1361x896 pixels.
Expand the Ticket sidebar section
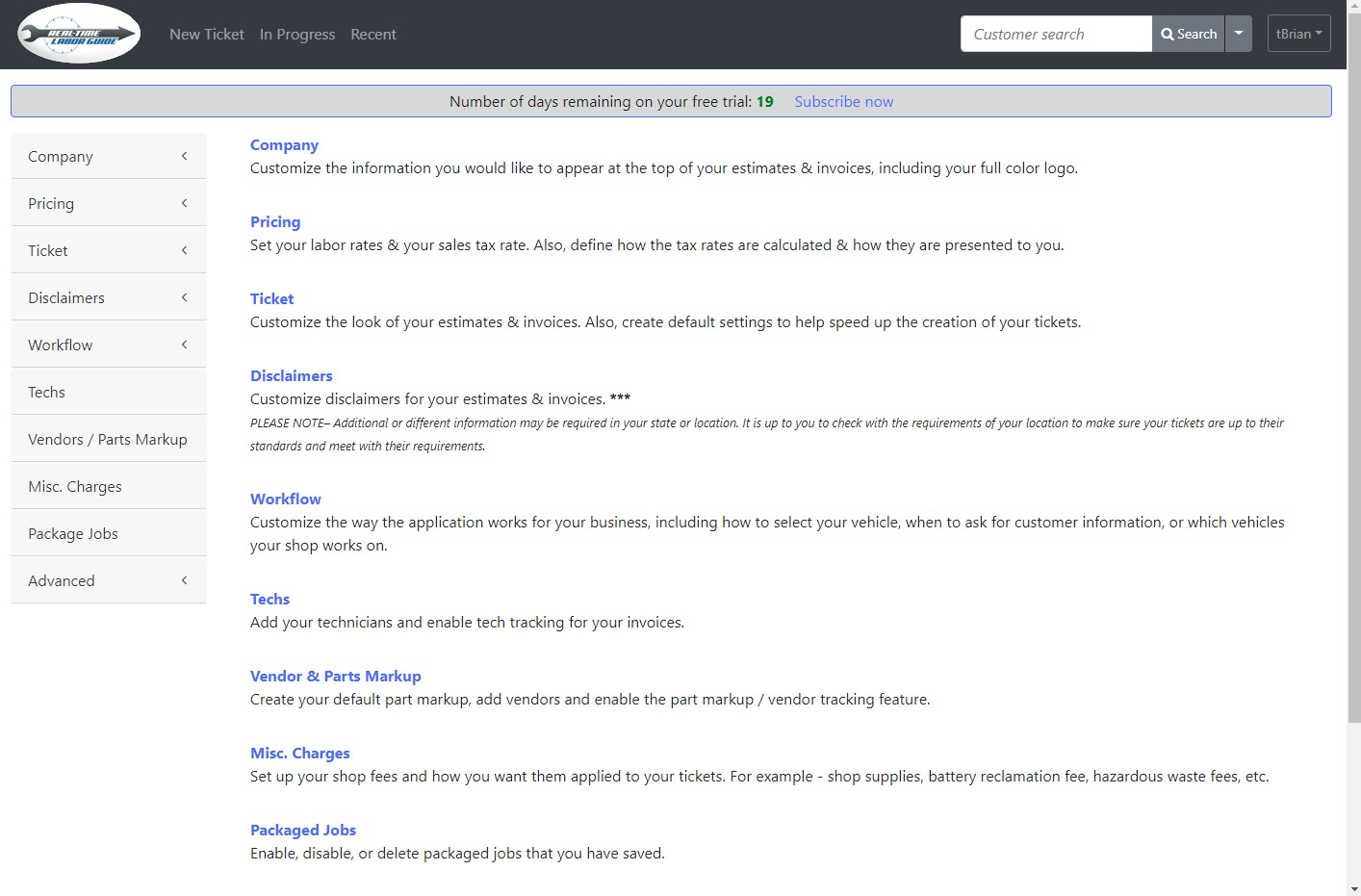(x=109, y=250)
